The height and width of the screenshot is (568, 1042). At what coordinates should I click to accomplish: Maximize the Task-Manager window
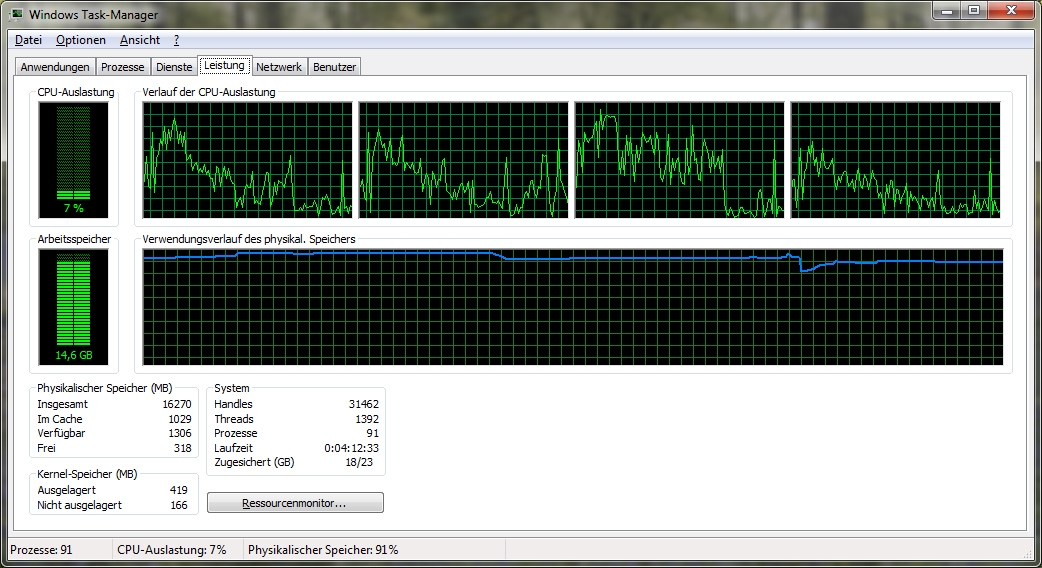point(974,11)
